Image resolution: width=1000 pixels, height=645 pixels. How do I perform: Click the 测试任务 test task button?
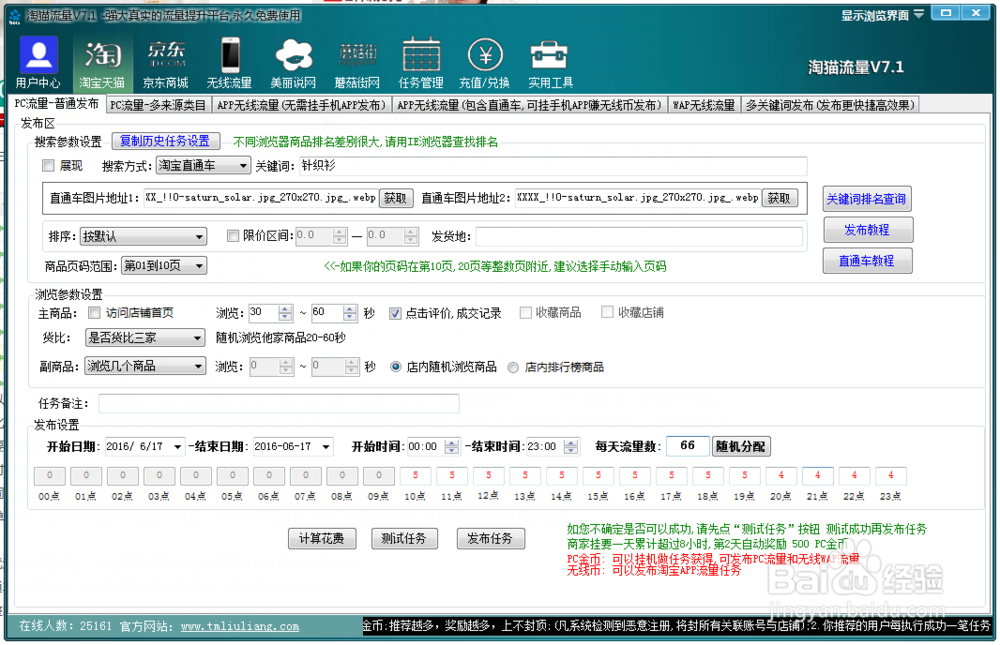tap(404, 537)
